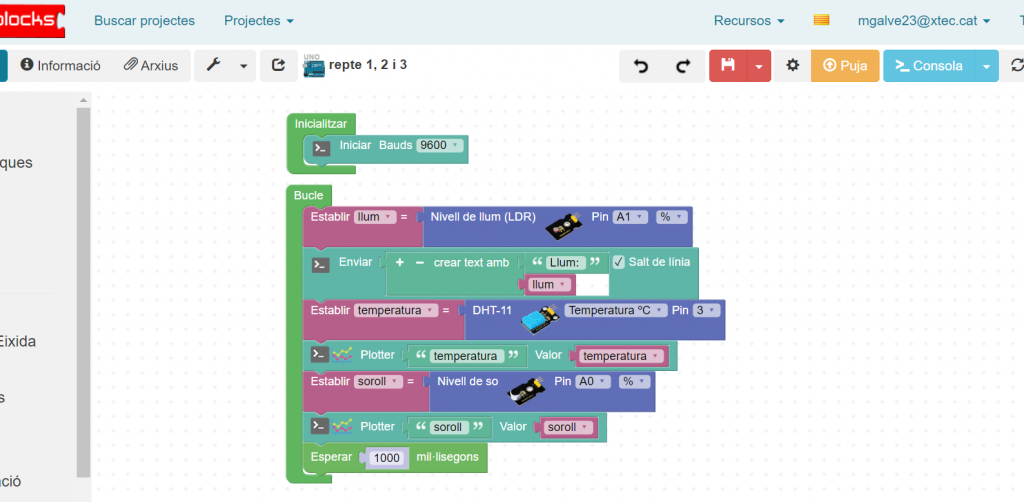Open the Recursos menu

tap(749, 20)
